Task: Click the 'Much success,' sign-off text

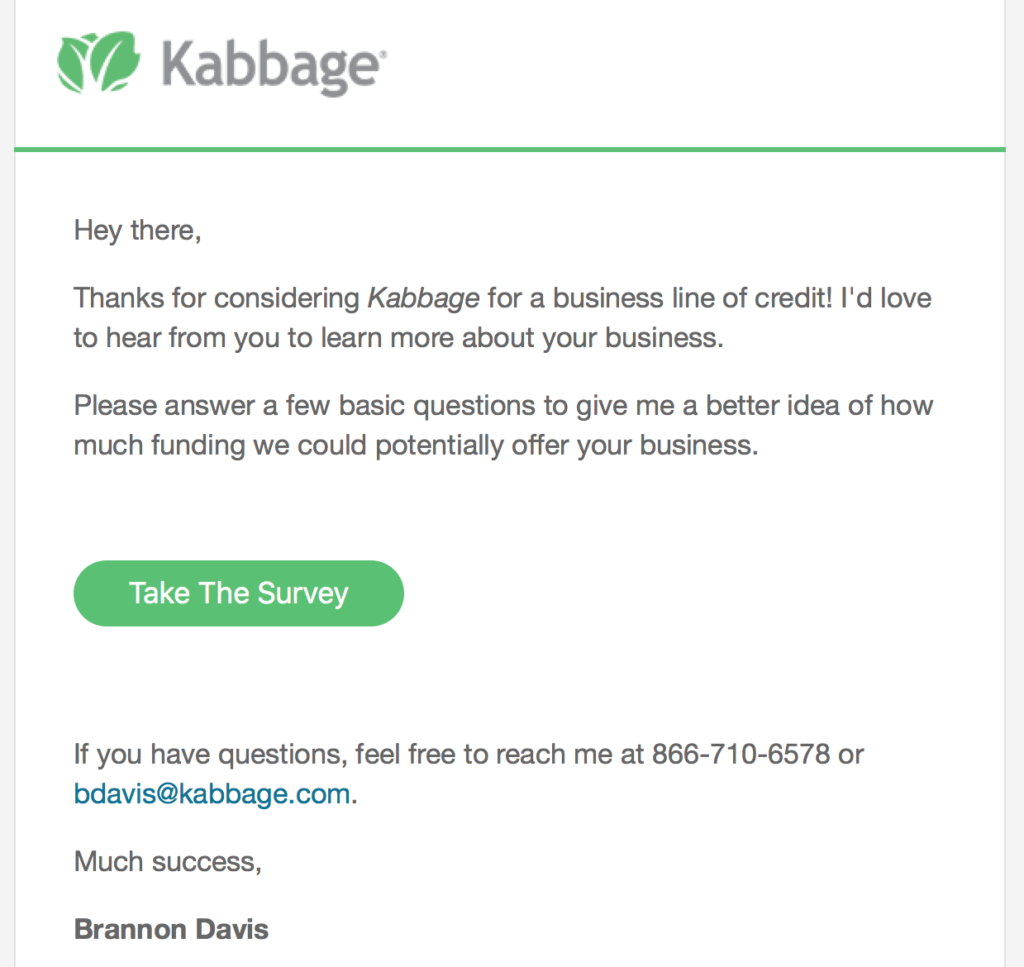Action: tap(168, 861)
